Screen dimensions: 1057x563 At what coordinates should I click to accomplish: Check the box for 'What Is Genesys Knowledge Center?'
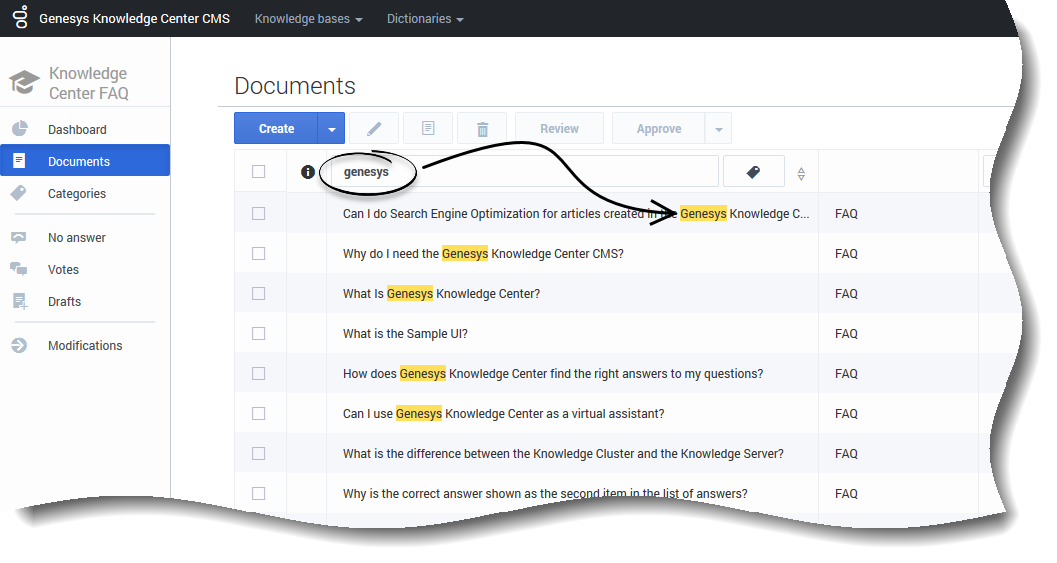(259, 294)
